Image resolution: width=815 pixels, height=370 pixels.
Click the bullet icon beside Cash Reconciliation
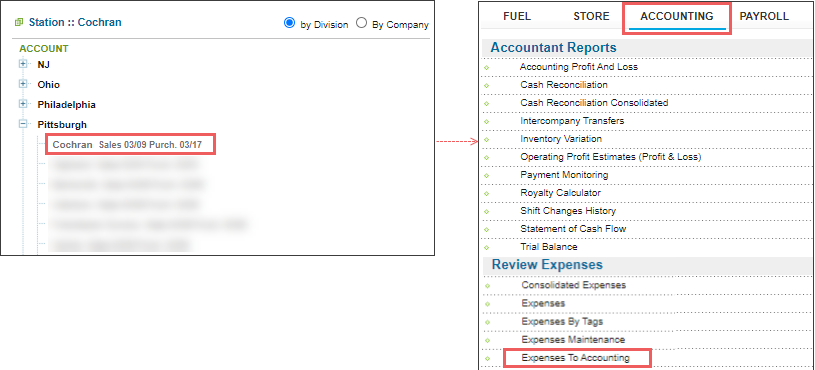click(x=487, y=85)
